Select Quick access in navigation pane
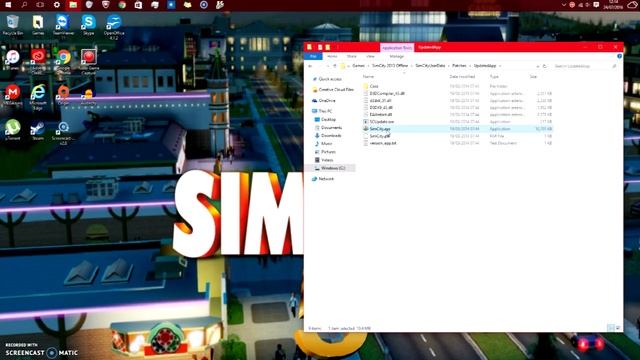This screenshot has width=640, height=360. tap(330, 79)
